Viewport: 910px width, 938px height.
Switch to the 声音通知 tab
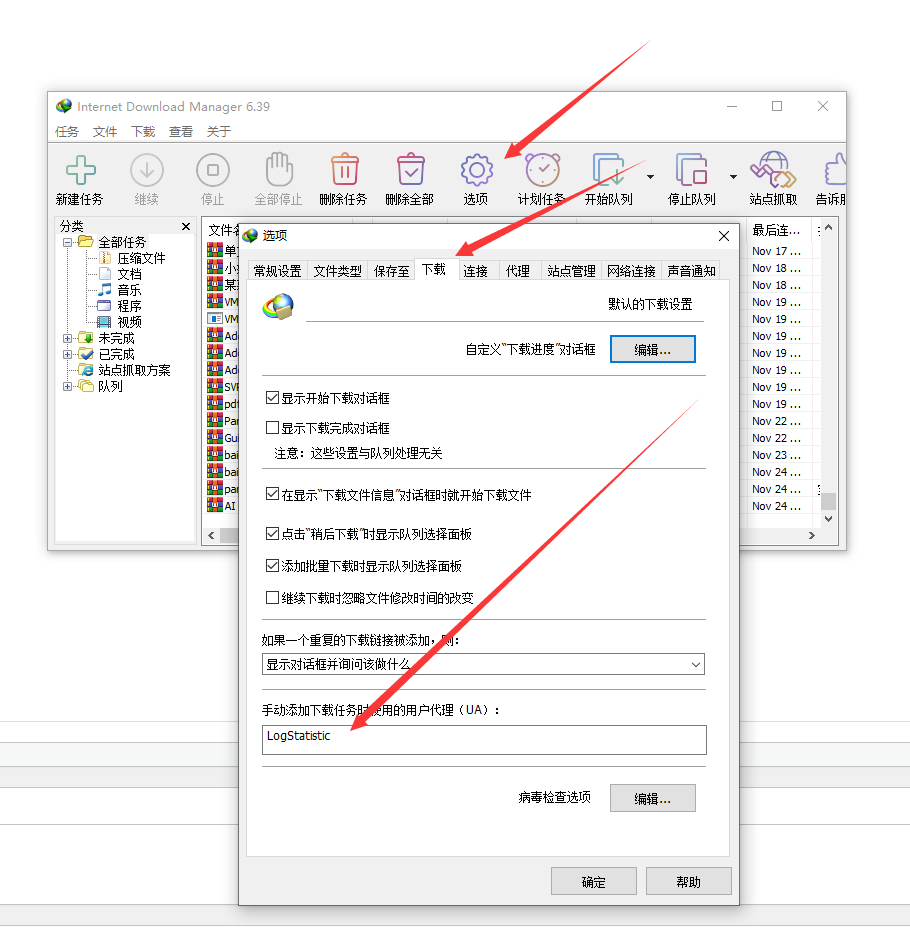point(691,271)
